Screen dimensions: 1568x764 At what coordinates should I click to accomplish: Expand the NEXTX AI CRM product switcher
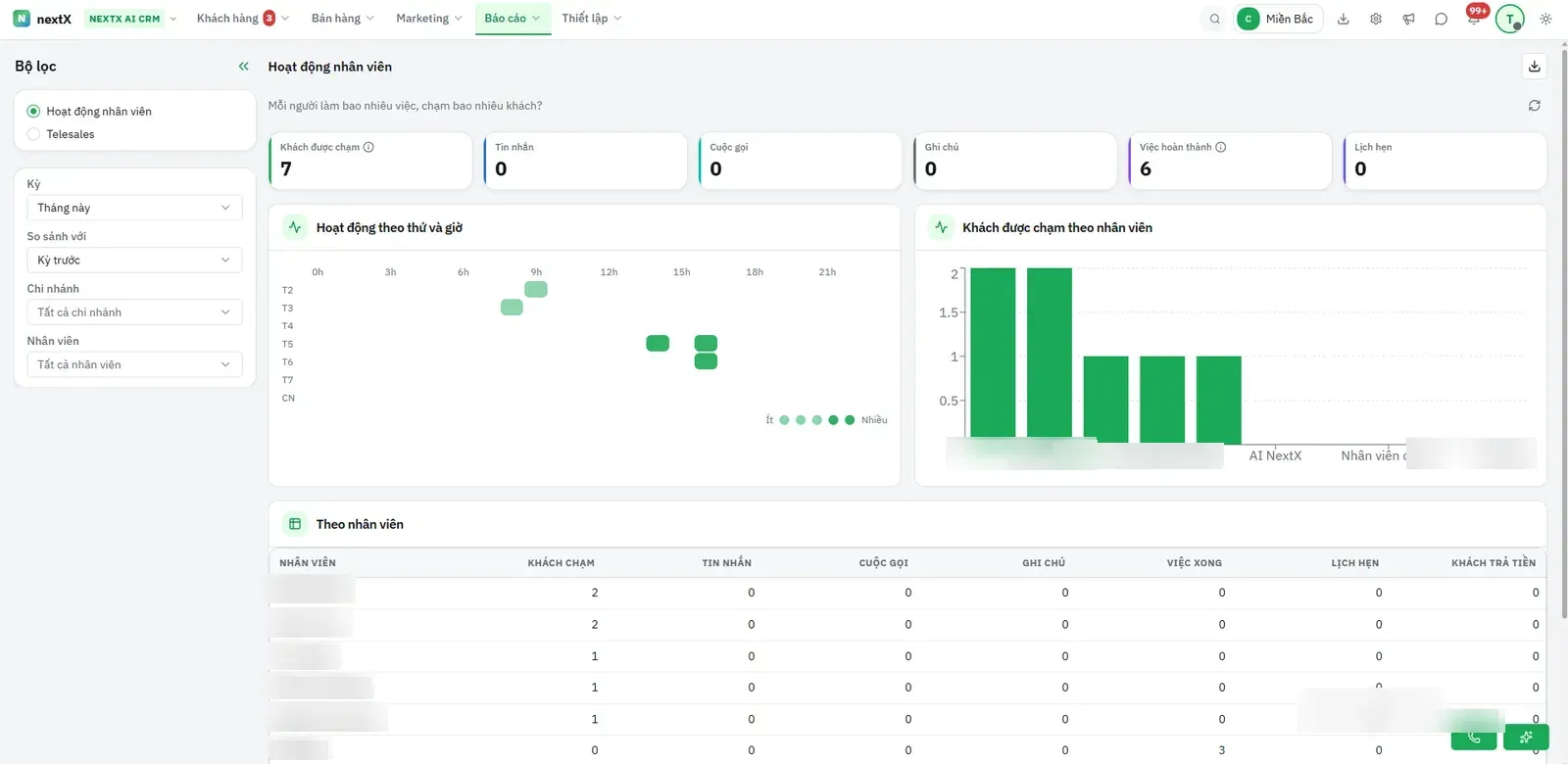[x=131, y=19]
